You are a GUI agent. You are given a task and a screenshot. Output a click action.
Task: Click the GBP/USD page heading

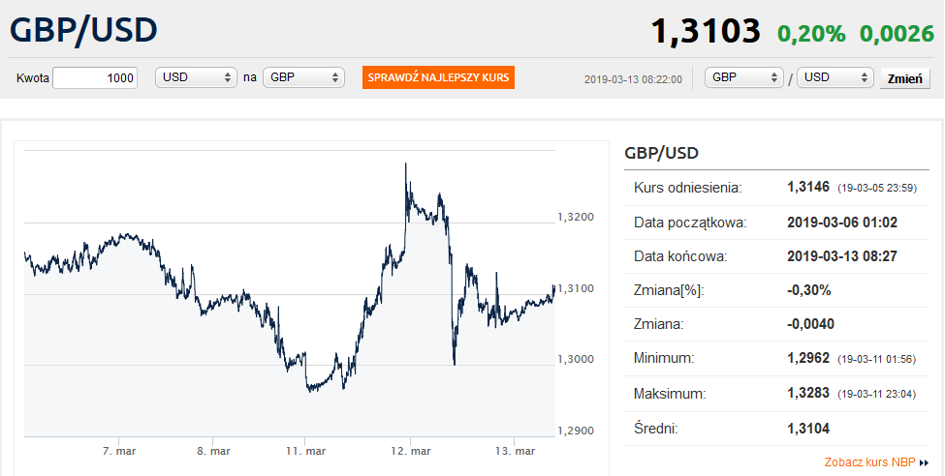84,29
